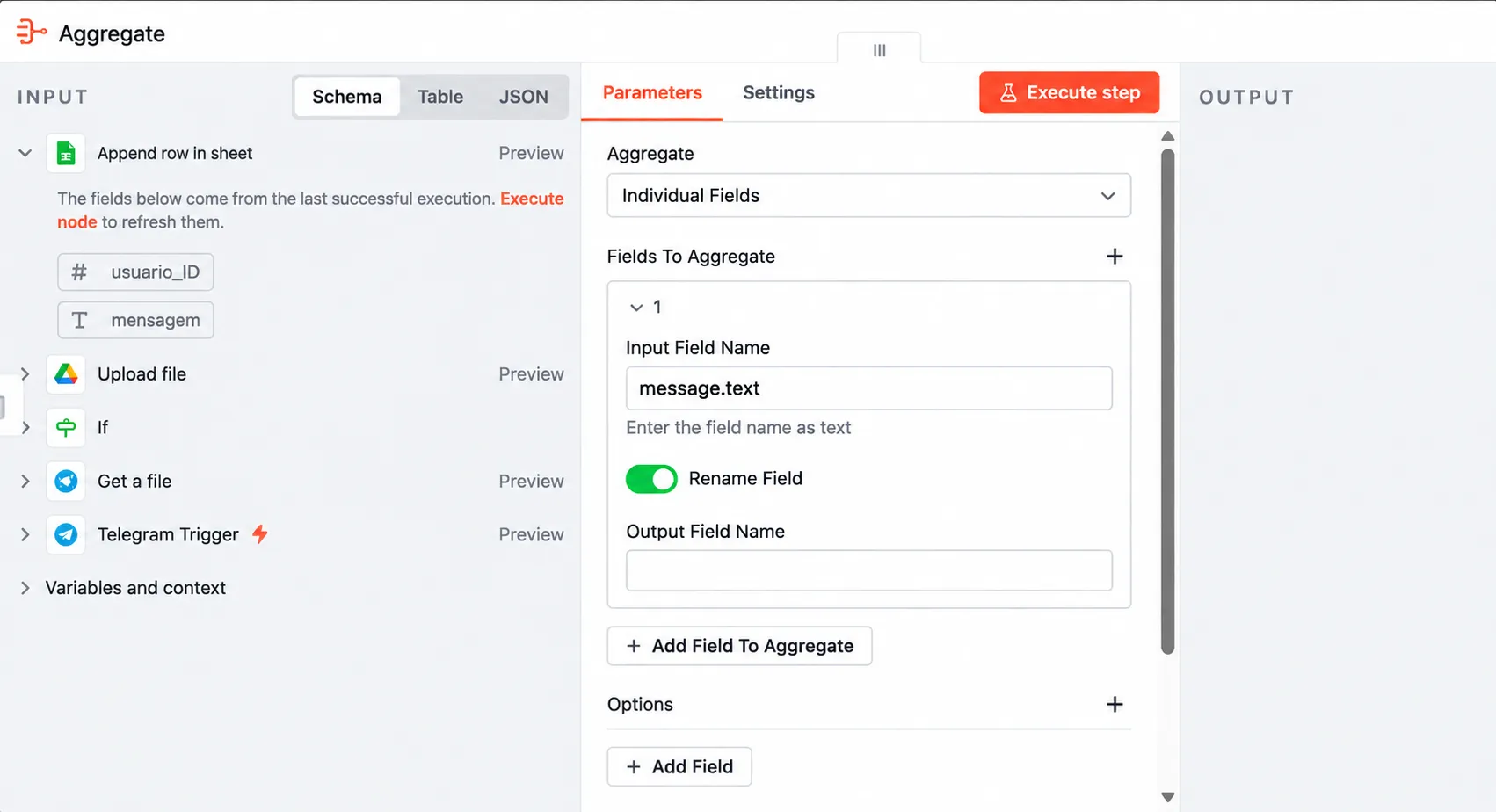Open the Parameters tab
The width and height of the screenshot is (1496, 812).
click(652, 92)
